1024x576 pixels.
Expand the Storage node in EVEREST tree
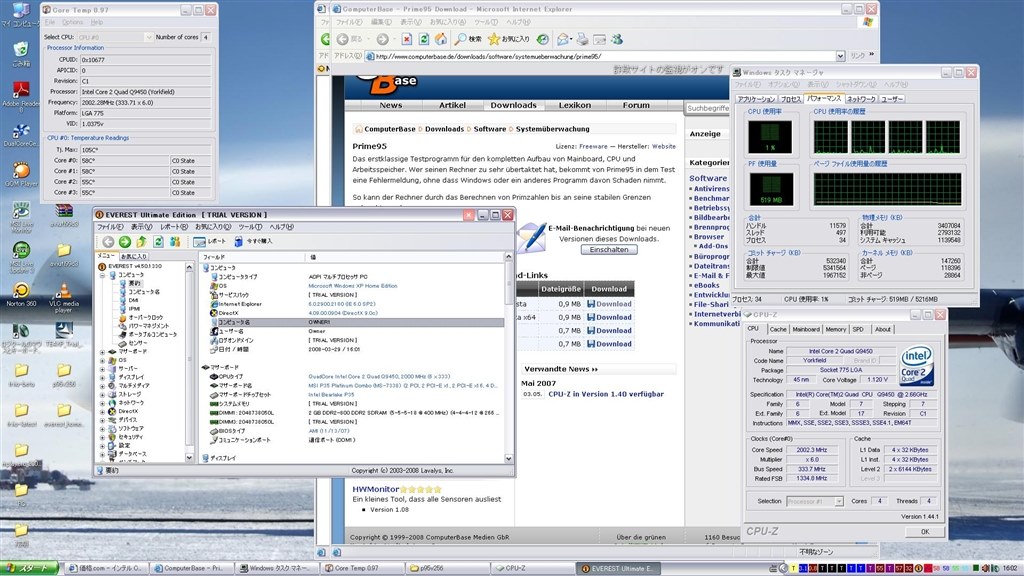(x=103, y=394)
